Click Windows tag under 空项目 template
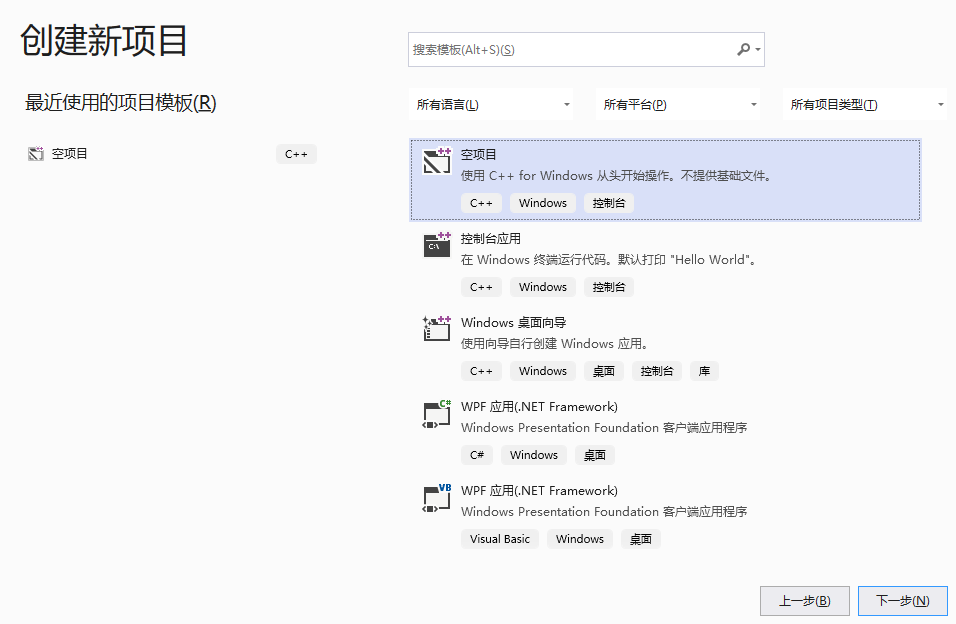Image resolution: width=956 pixels, height=624 pixels. (x=543, y=203)
